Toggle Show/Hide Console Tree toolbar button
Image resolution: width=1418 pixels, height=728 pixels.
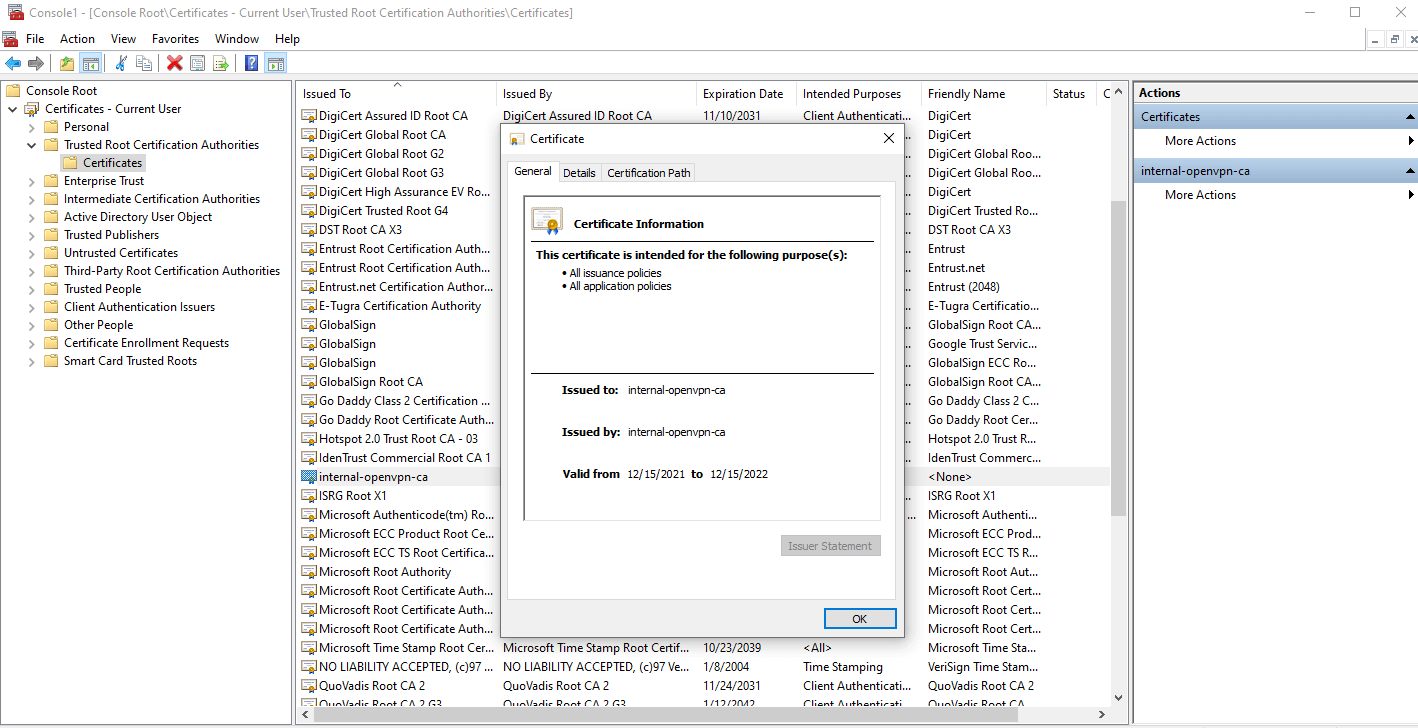coord(91,63)
